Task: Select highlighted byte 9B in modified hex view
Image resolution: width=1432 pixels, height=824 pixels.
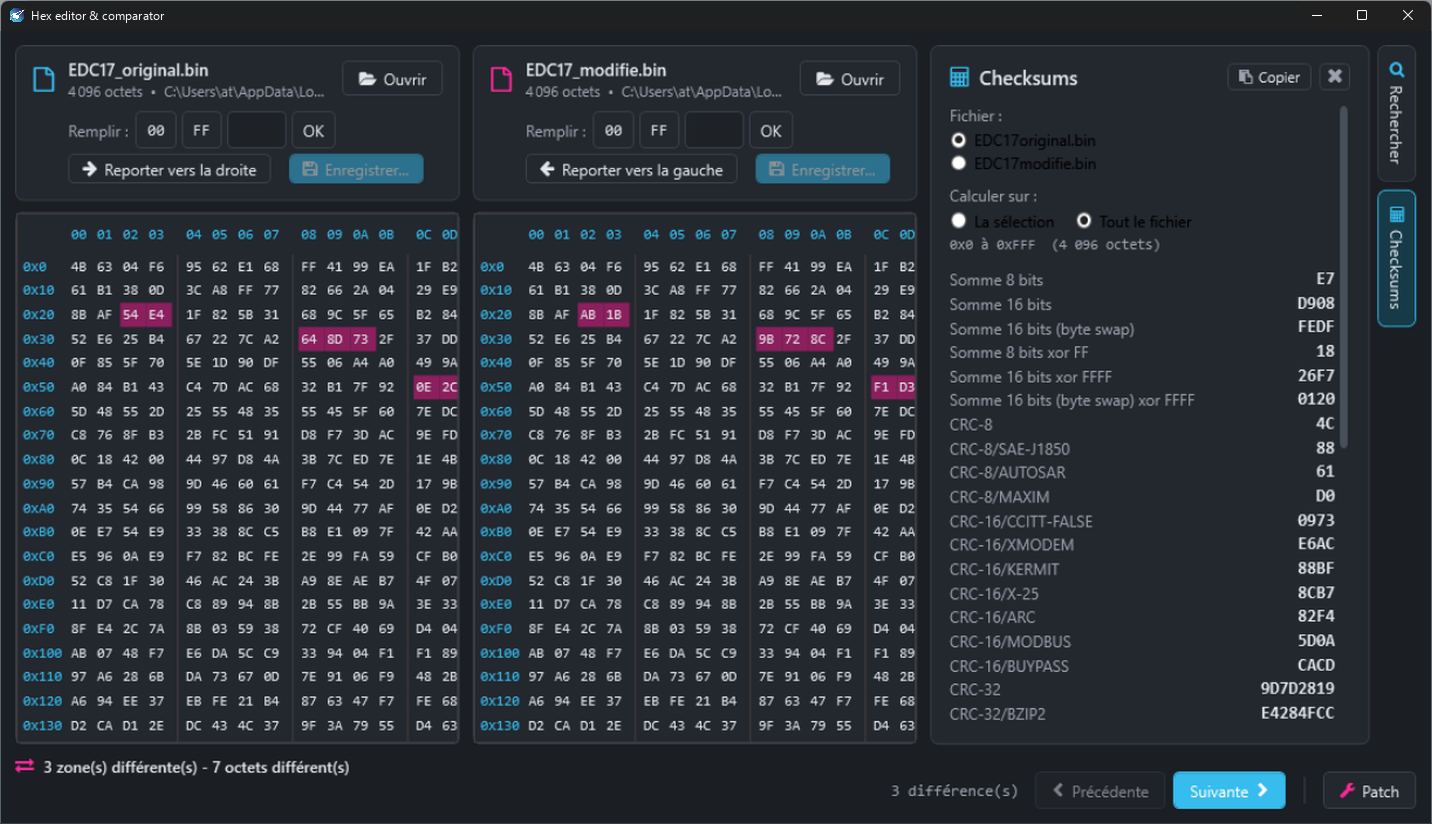Action: coord(766,339)
